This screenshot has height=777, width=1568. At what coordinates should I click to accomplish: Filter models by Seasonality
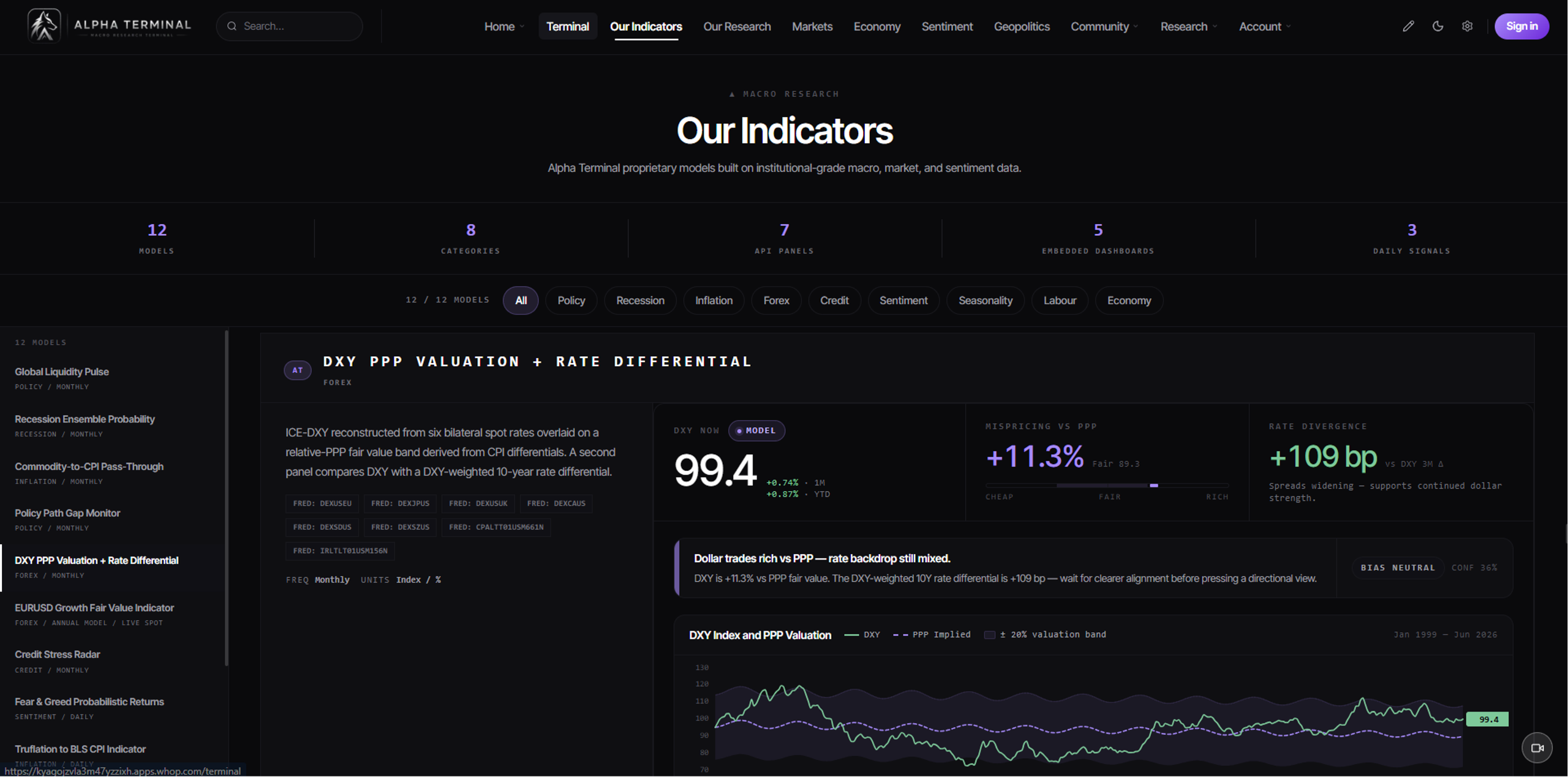click(985, 301)
